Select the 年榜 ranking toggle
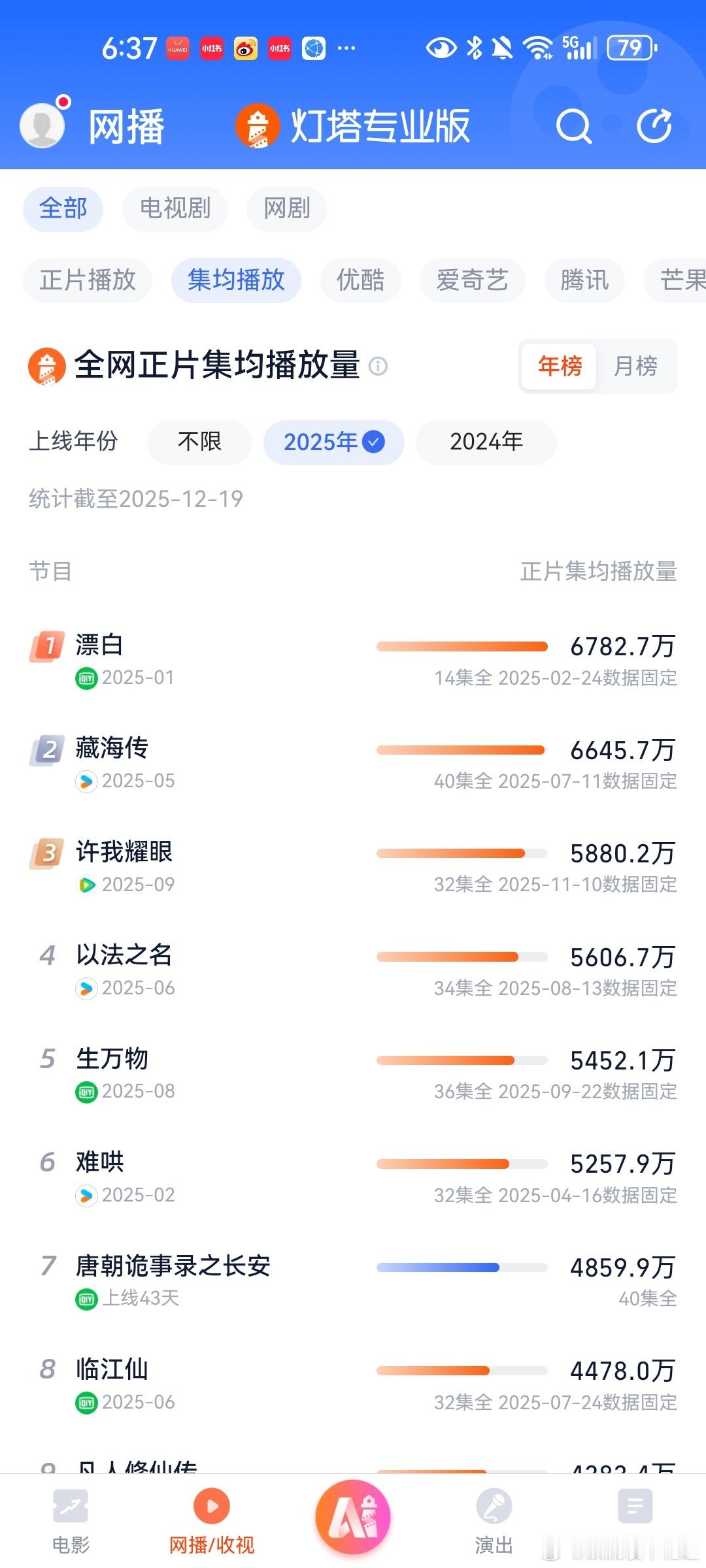Screen dimensions: 706x1568 pos(560,366)
